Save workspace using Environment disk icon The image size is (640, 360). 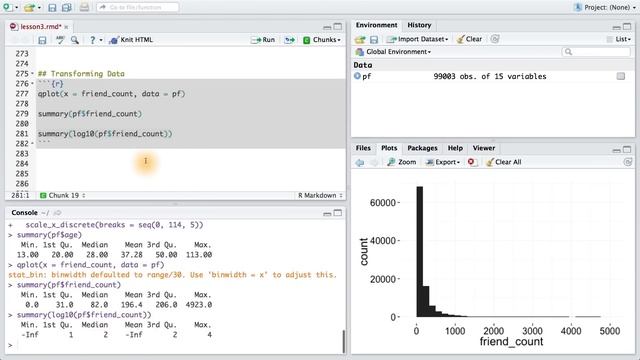pos(374,39)
